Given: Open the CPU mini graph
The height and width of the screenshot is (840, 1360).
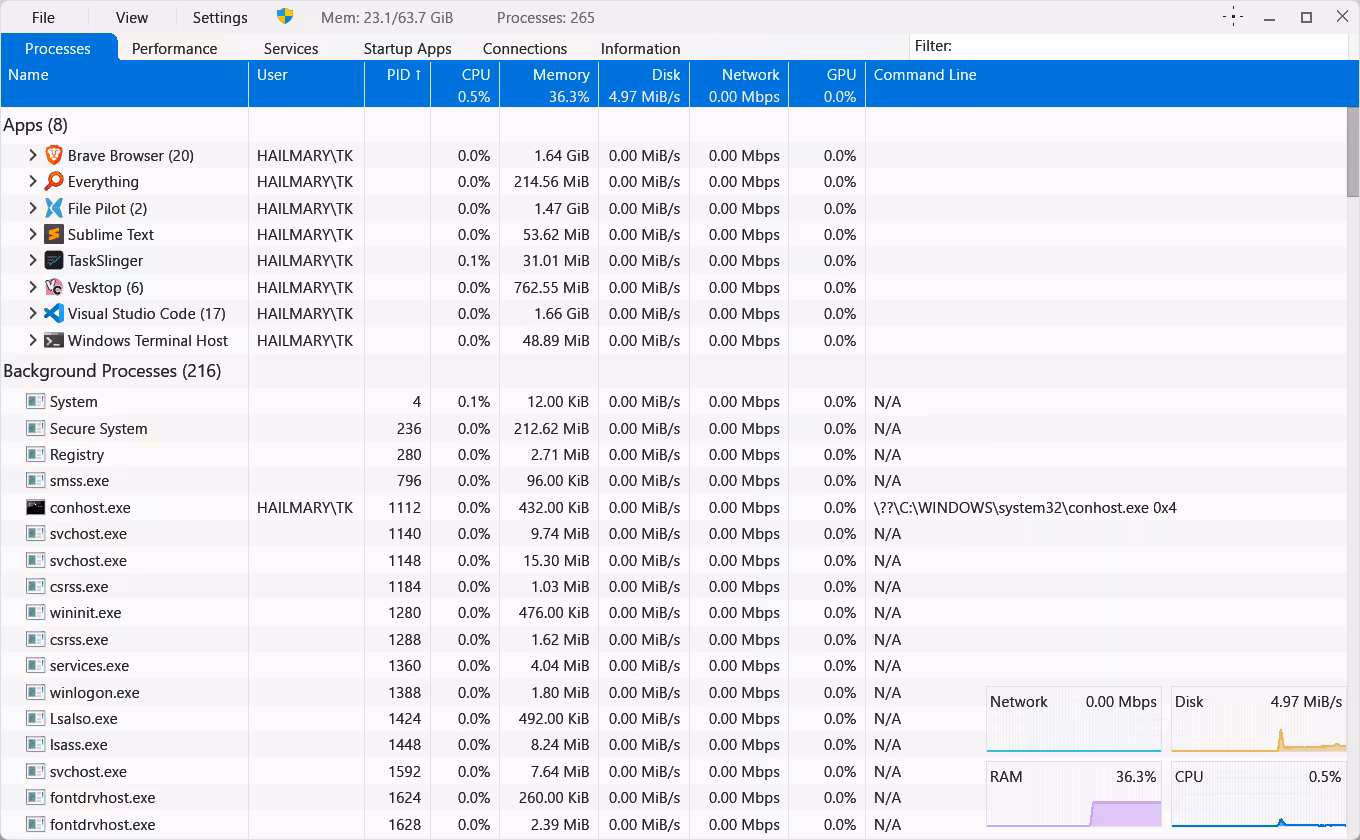Looking at the screenshot, I should tap(1258, 795).
